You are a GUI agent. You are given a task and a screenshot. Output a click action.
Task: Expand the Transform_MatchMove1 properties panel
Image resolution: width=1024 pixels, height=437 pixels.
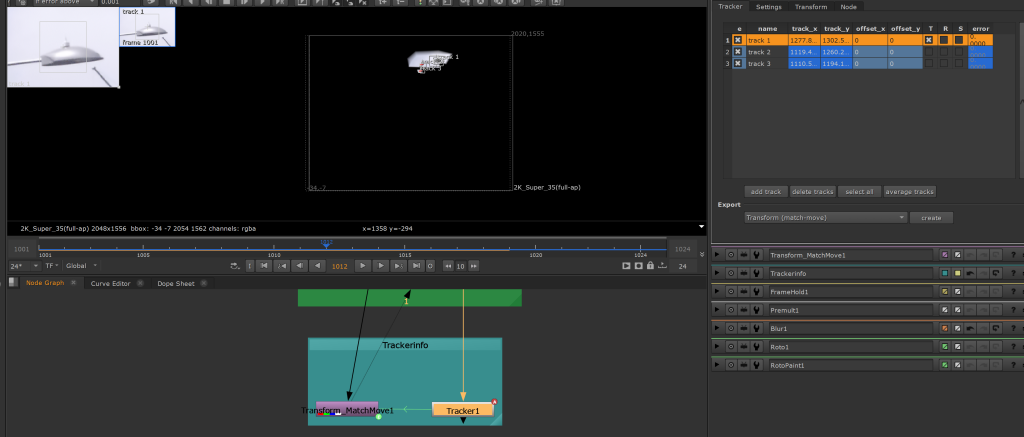(716, 255)
